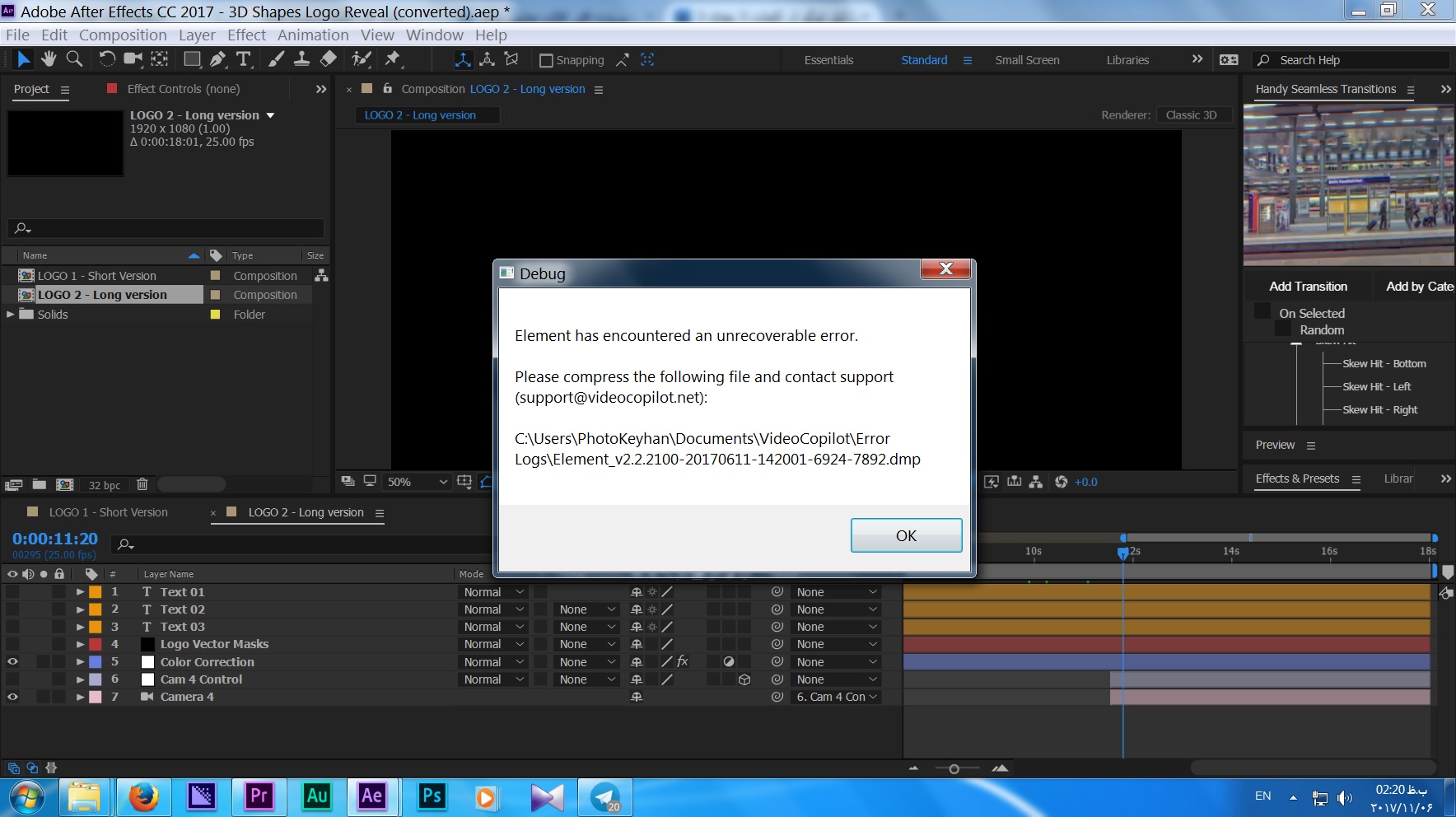This screenshot has height=817, width=1456.
Task: Open the Animation menu
Action: 313,35
